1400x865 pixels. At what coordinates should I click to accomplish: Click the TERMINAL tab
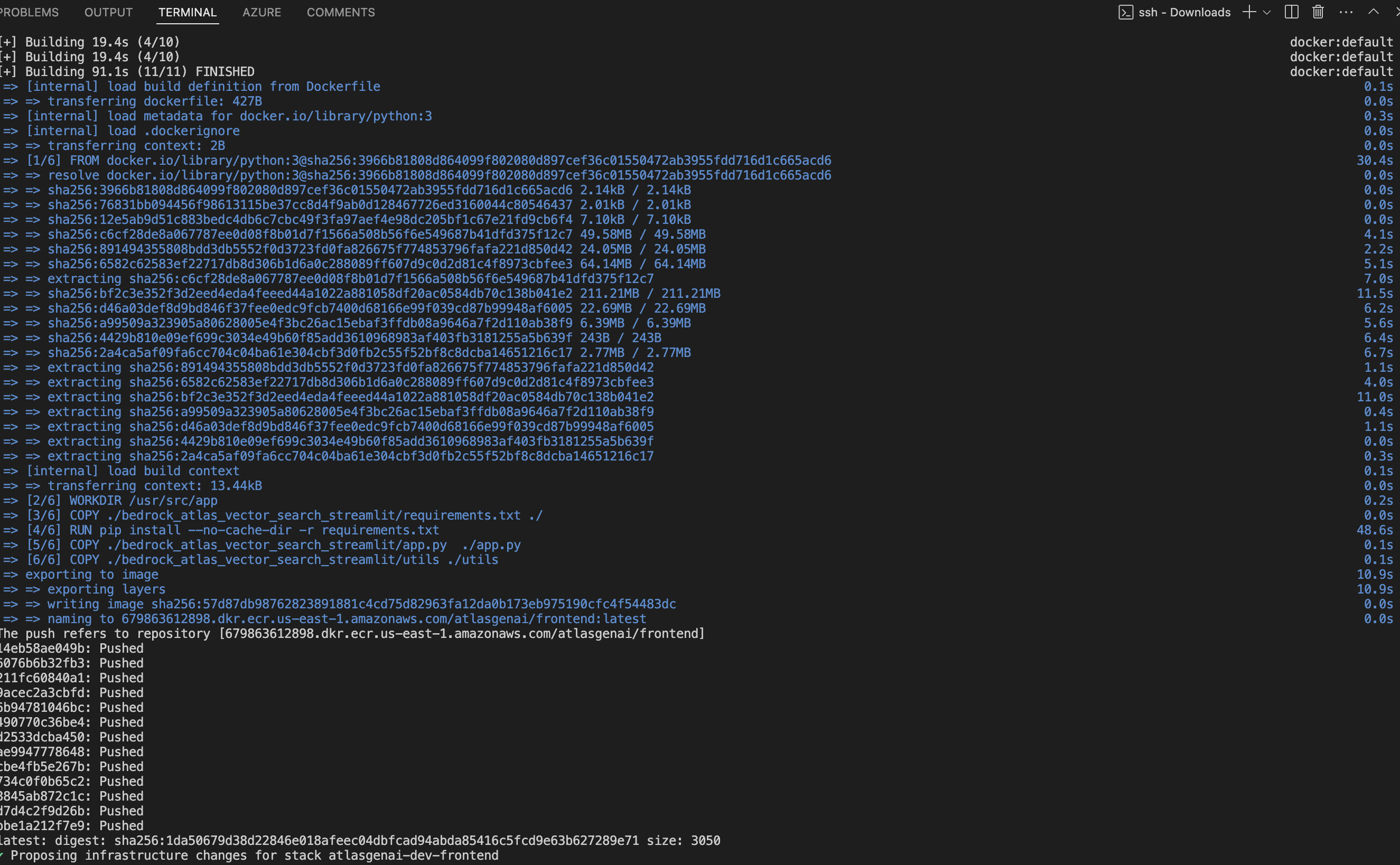(x=187, y=12)
